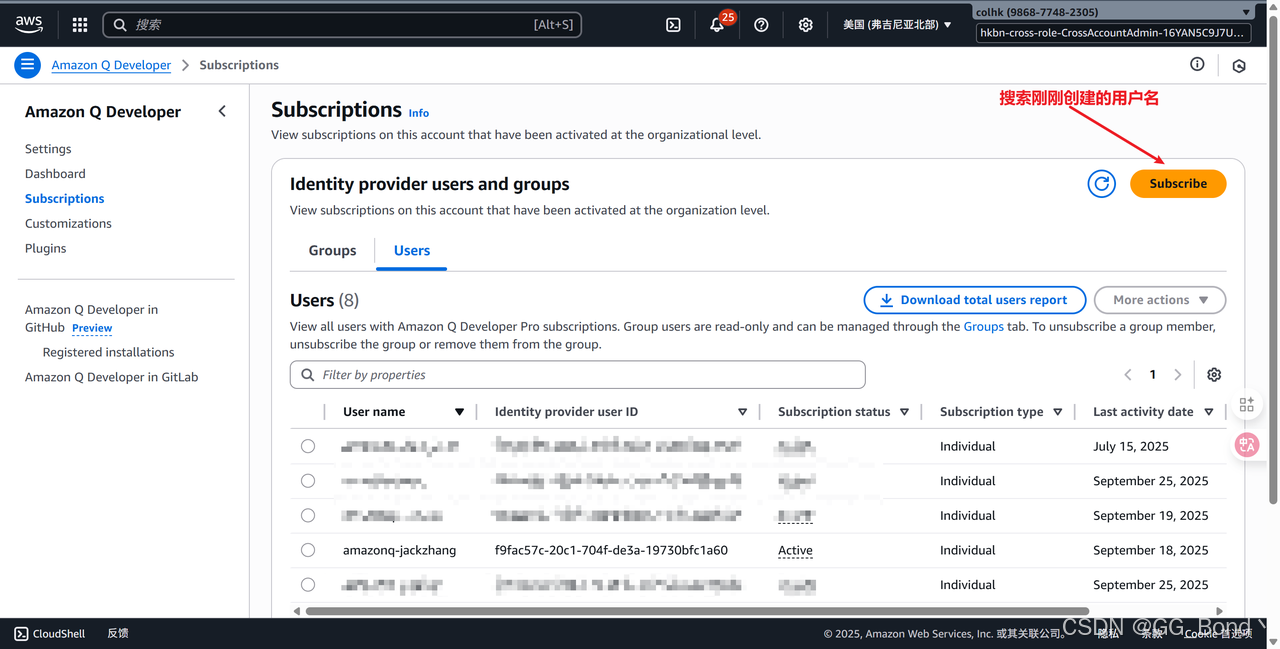
Task: Open Registered installations in sidebar
Action: (108, 352)
